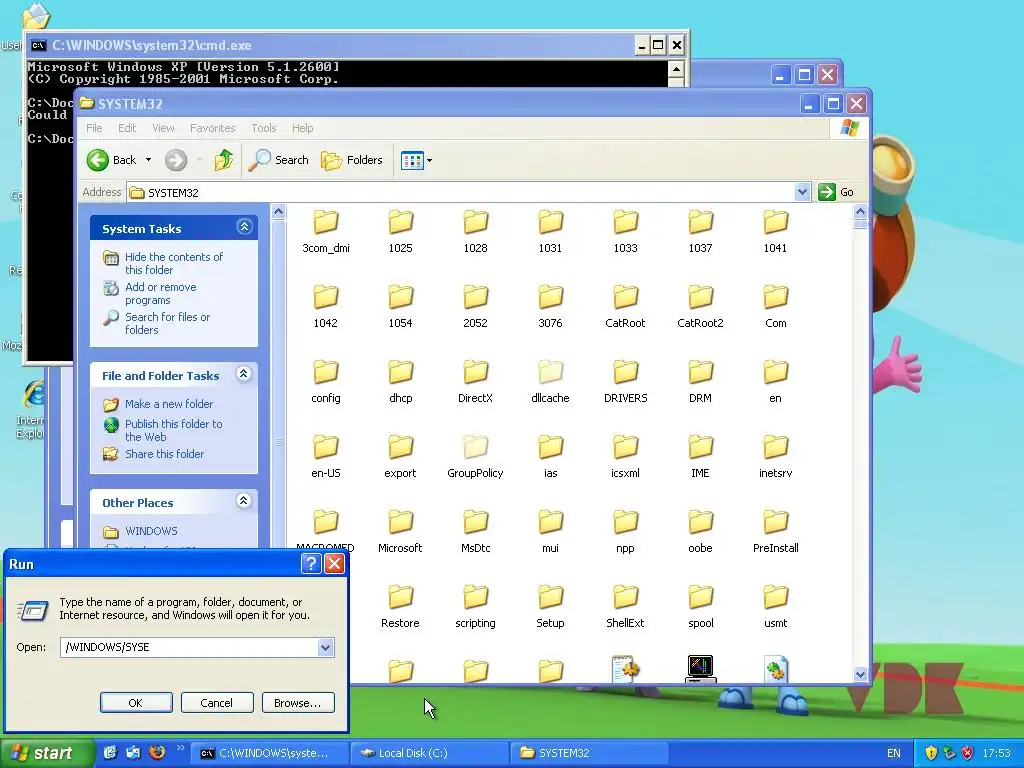The image size is (1024, 768).
Task: Select the ShellExt folder
Action: tap(625, 607)
